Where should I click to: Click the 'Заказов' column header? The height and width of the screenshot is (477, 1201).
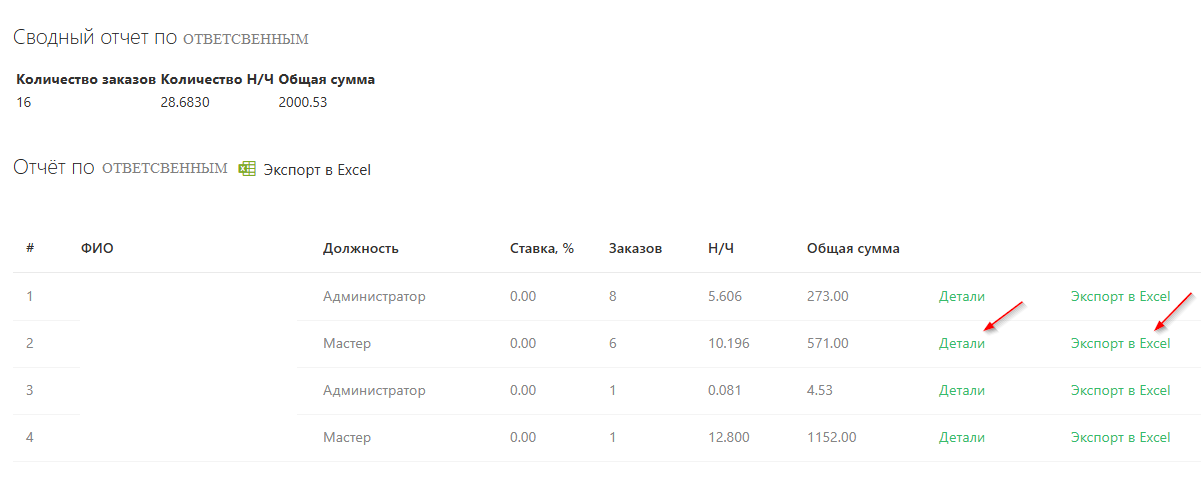pos(635,248)
